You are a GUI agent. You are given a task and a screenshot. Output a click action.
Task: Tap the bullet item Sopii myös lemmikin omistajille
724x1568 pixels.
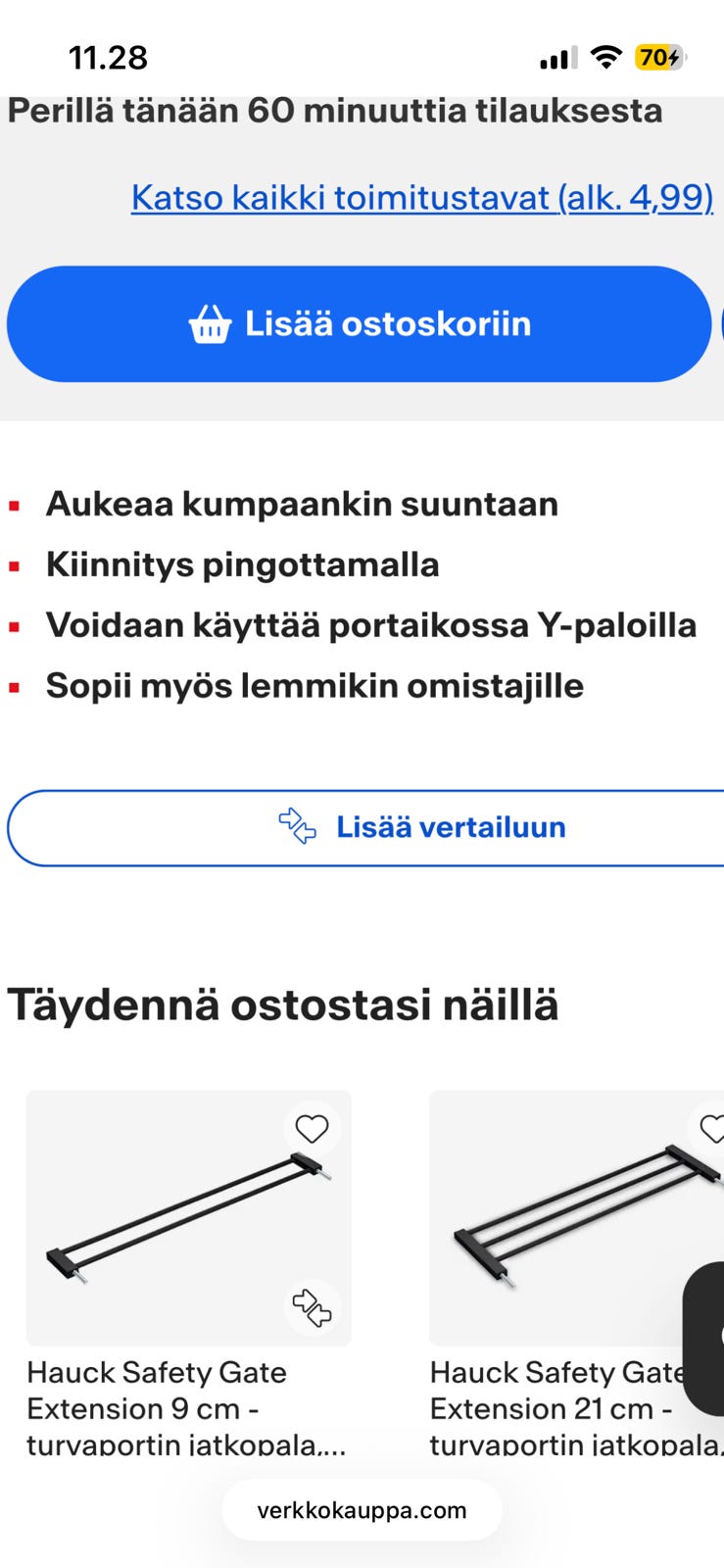click(314, 685)
